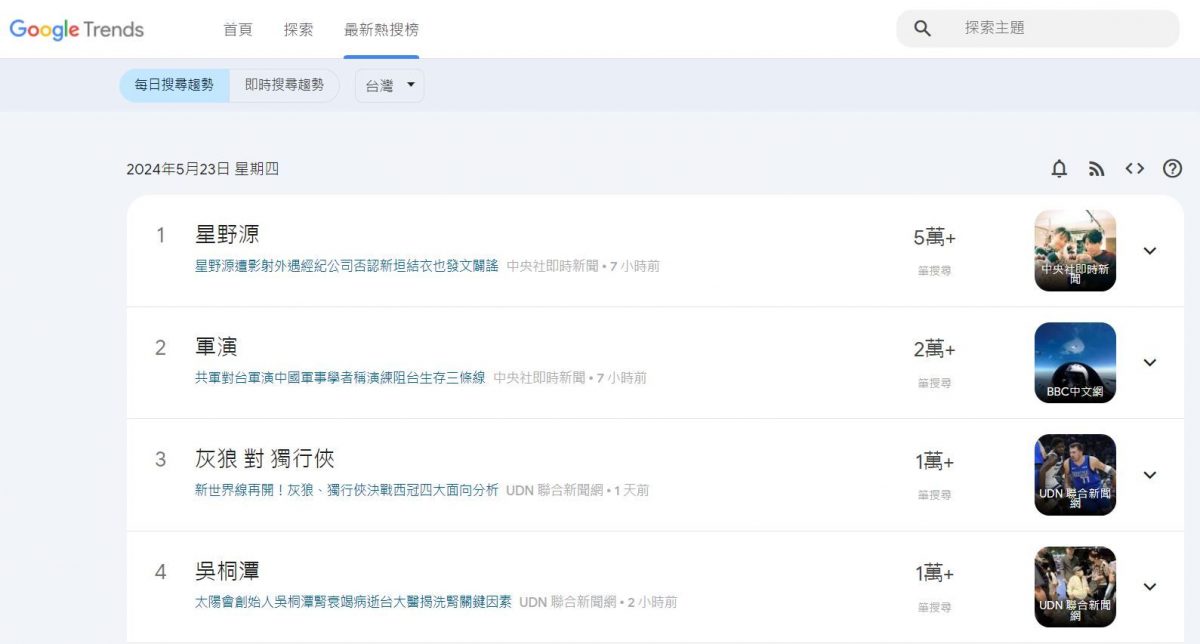The height and width of the screenshot is (644, 1200).
Task: Open help via the question mark icon
Action: point(1173,168)
